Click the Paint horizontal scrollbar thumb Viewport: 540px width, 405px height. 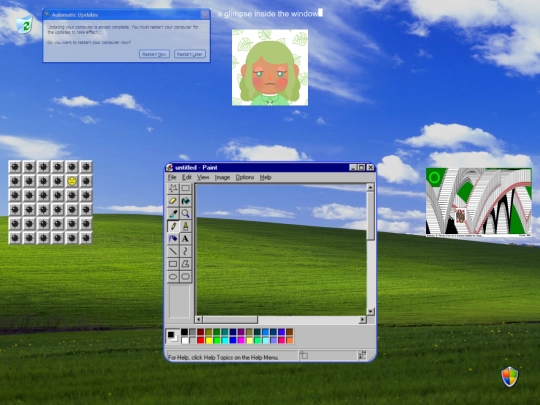click(230, 320)
